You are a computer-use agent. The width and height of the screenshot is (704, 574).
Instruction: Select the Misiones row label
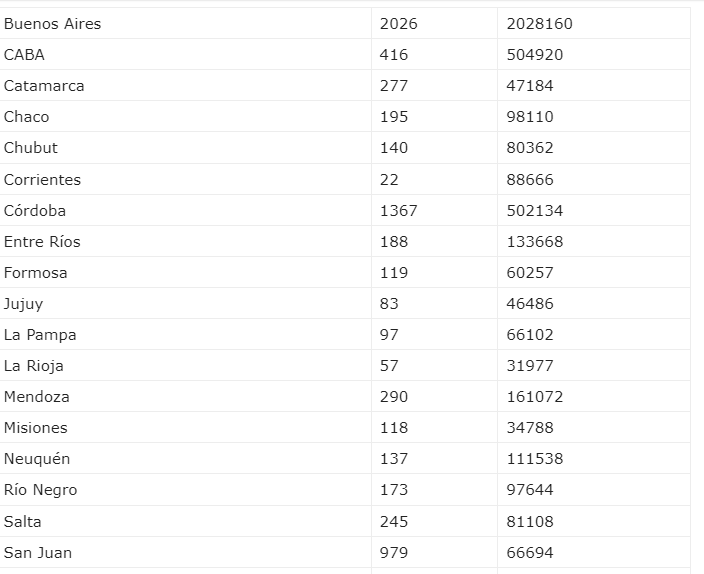(x=36, y=428)
